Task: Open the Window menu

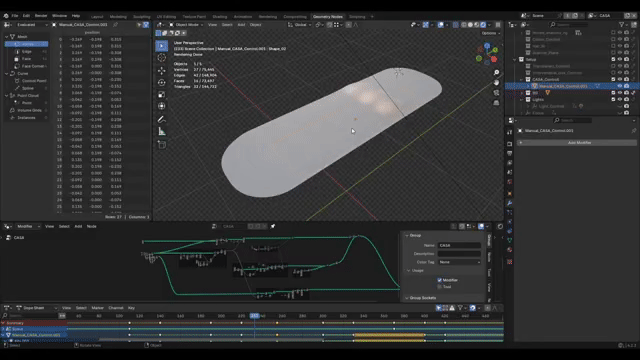Action: 59,16
